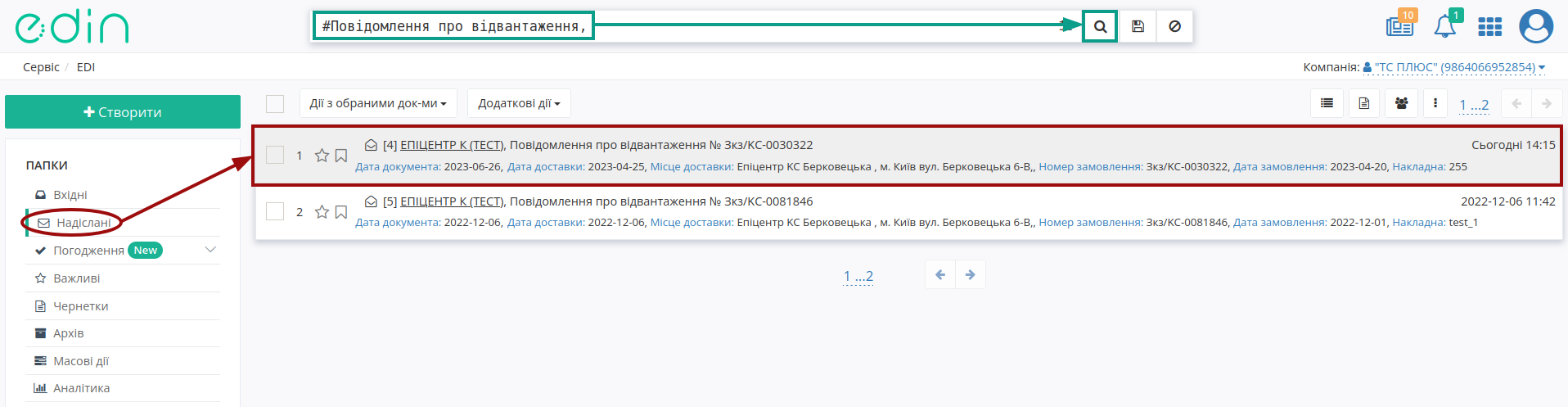
Task: Open the notifications bell
Action: [x=1444, y=26]
